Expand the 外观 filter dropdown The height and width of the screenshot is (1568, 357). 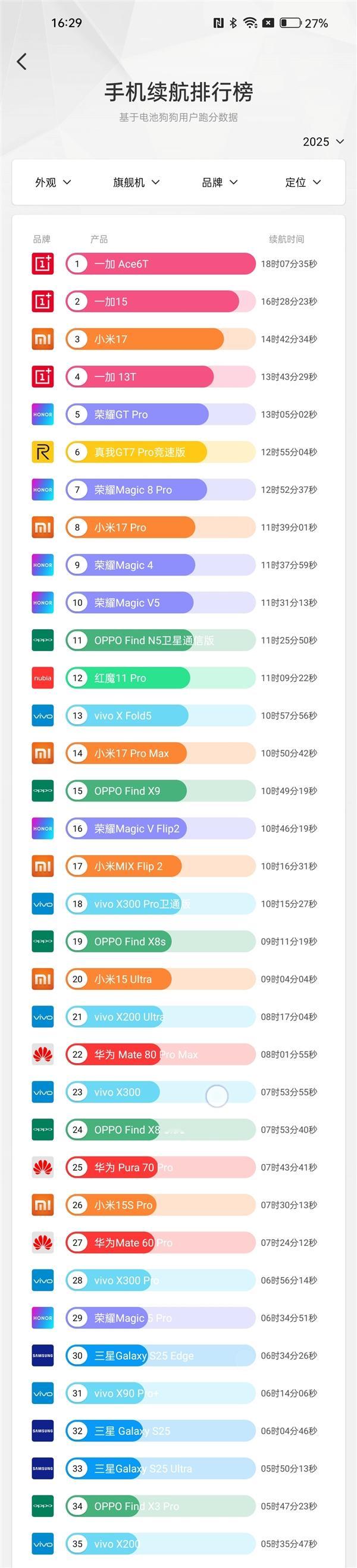tap(53, 183)
